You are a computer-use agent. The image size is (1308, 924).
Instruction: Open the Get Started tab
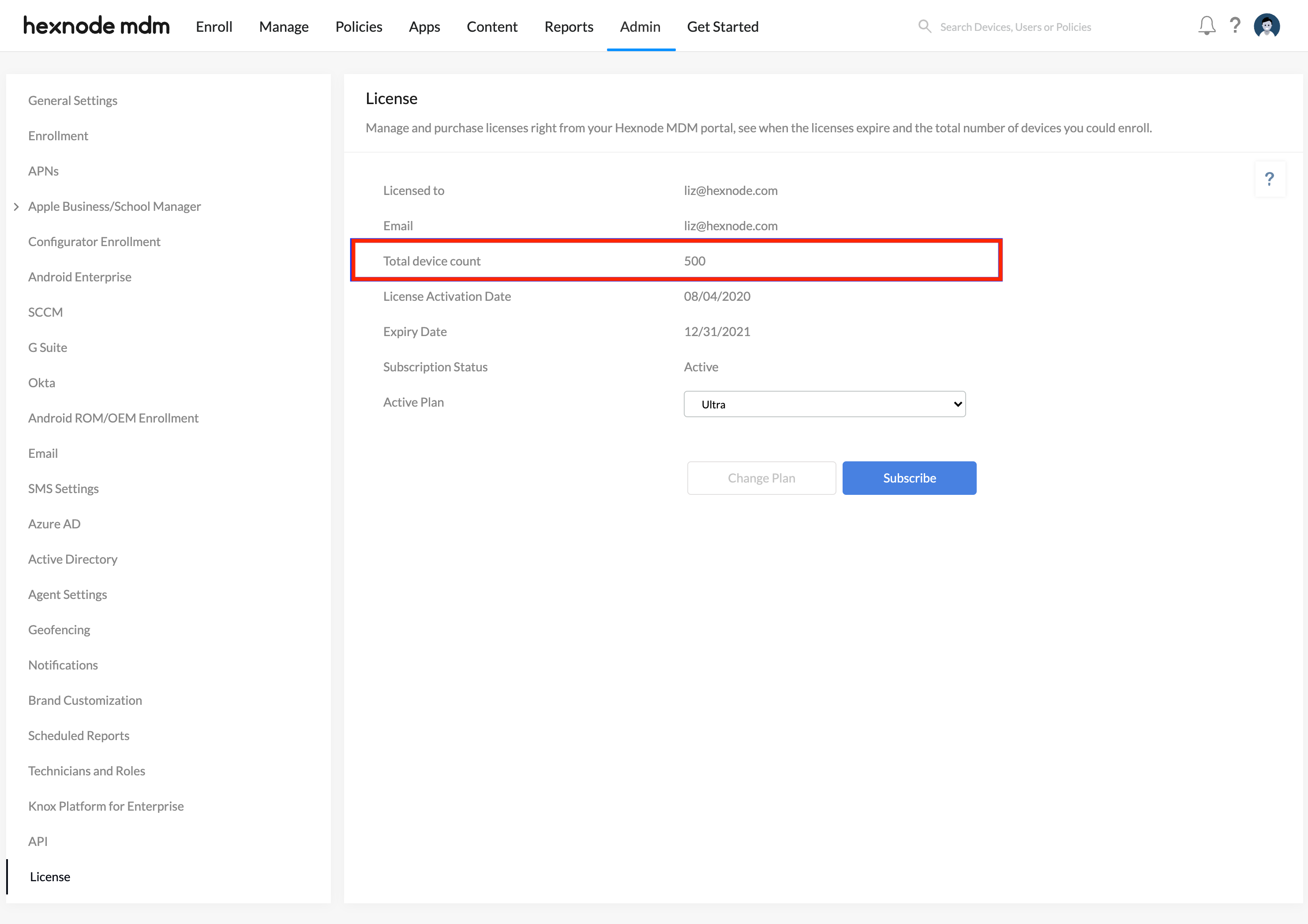[723, 27]
